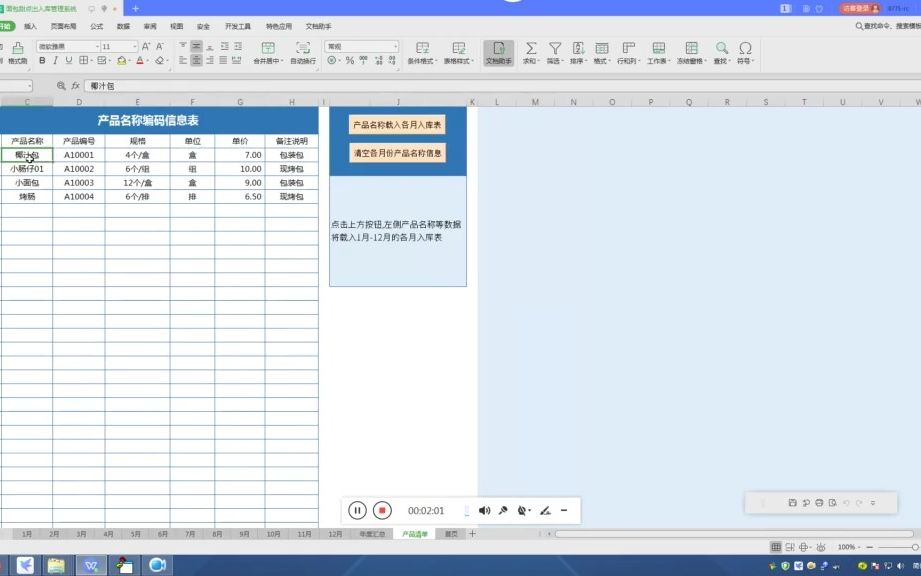This screenshot has height=576, width=921.
Task: Open the Symbol (符号) icon
Action: [746, 50]
